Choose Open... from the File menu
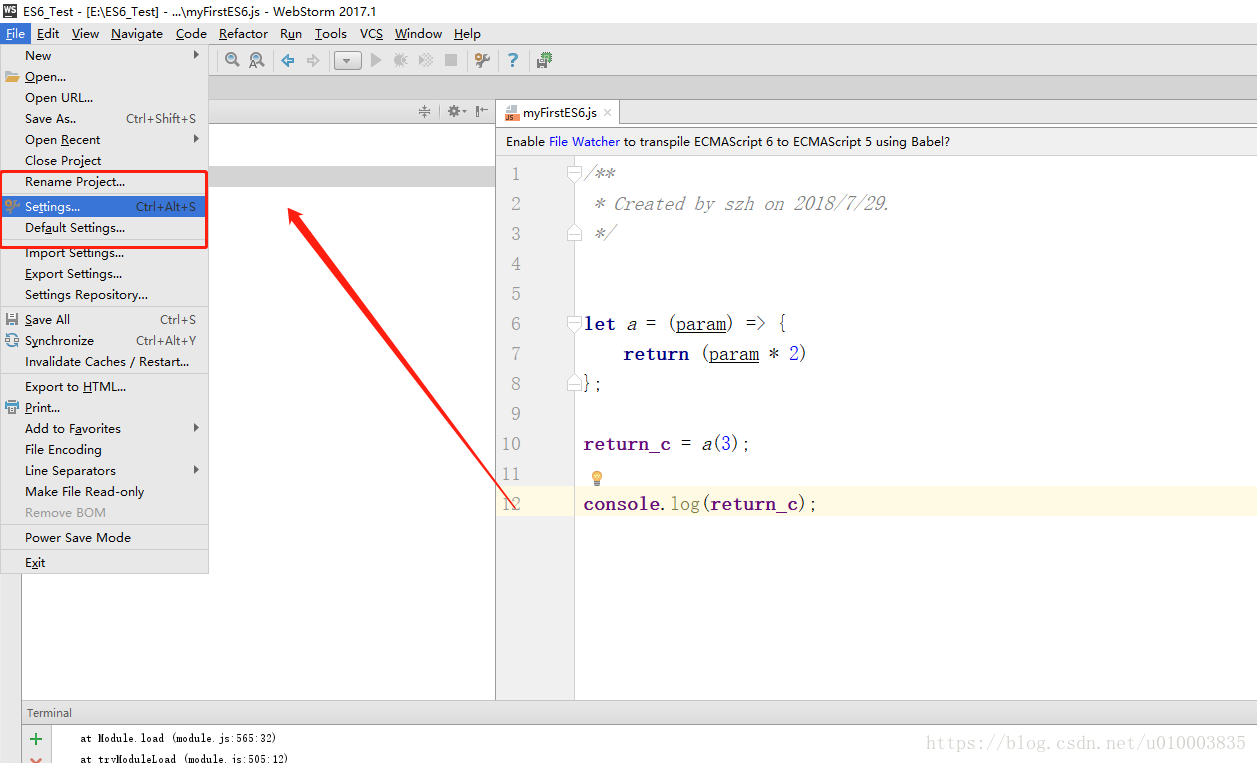The height and width of the screenshot is (763, 1257). point(104,77)
